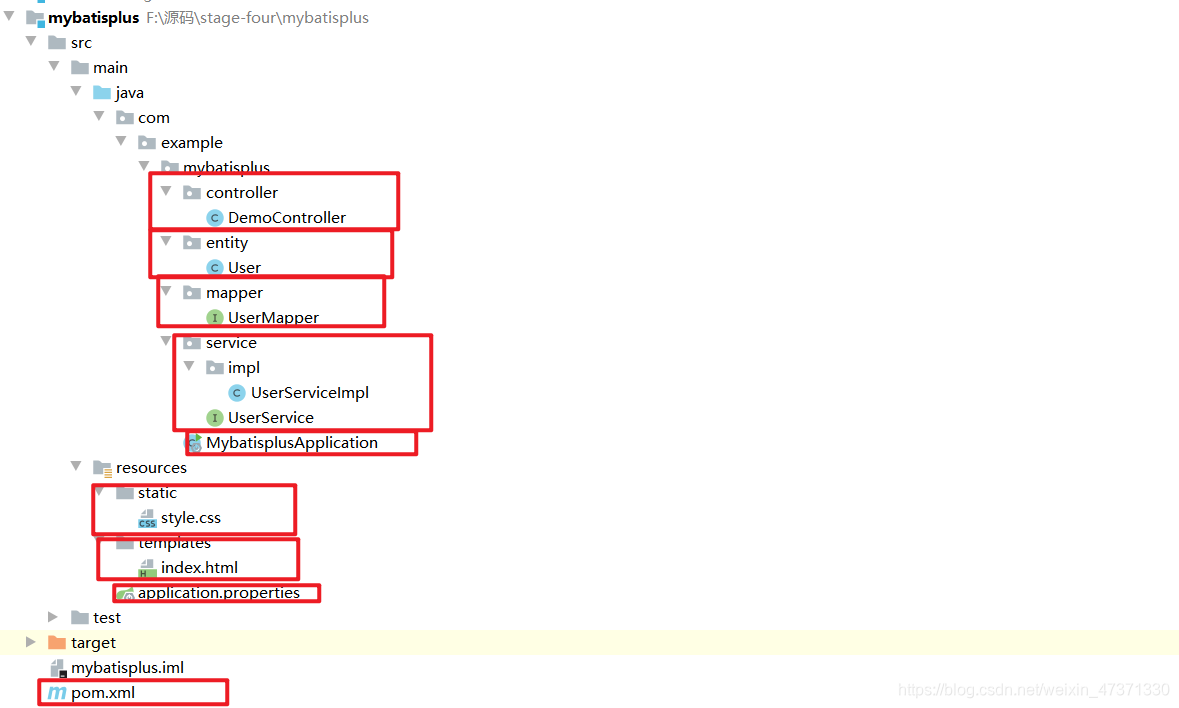1179x708 pixels.
Task: Select the bold mybatisplus project name
Action: tap(94, 18)
